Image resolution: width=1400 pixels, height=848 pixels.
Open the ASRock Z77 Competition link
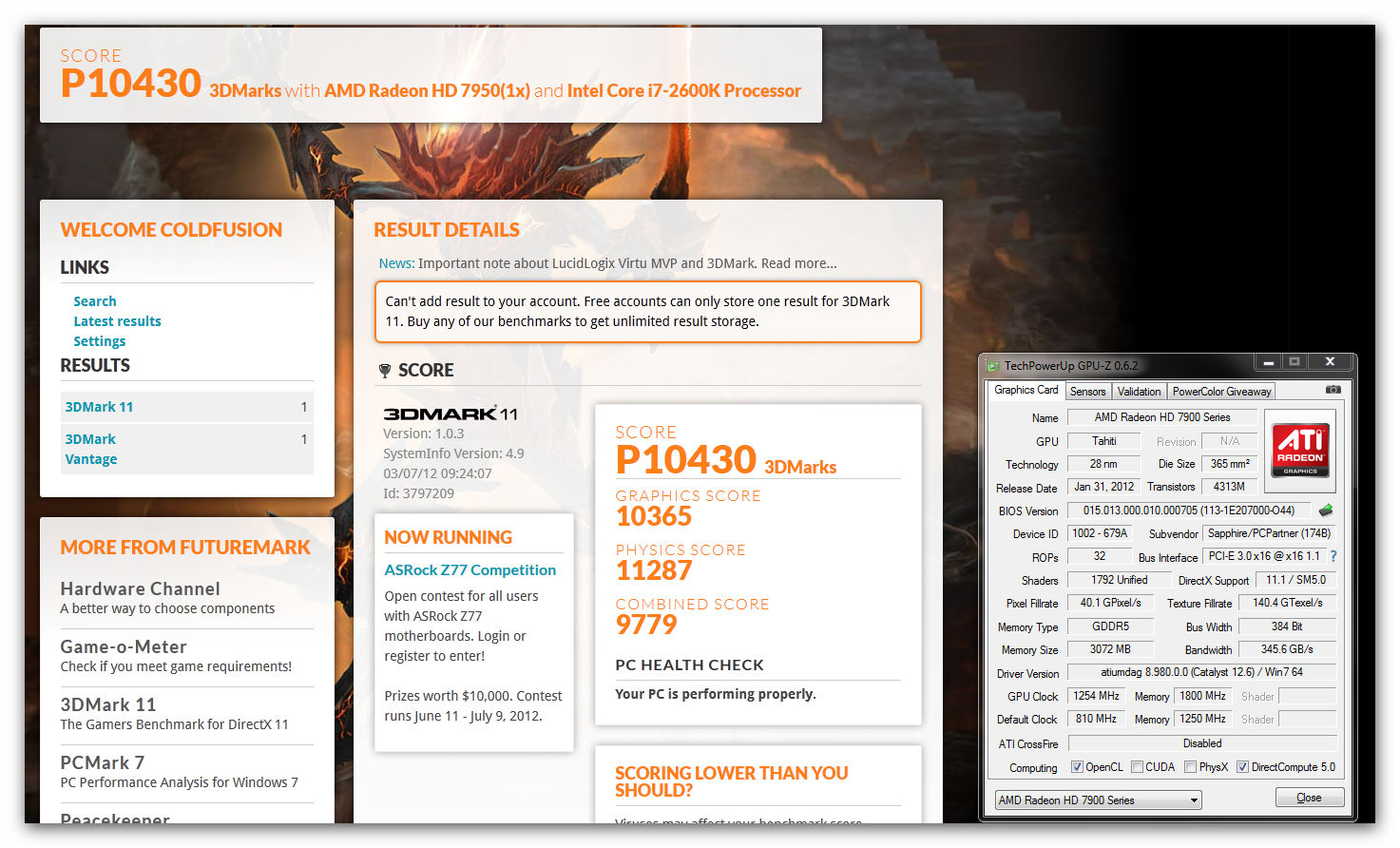pyautogui.click(x=470, y=569)
